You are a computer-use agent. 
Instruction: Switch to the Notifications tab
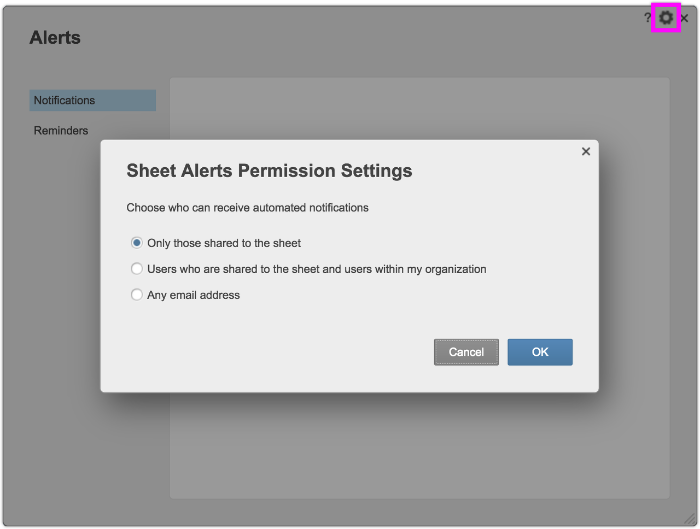coord(92,100)
